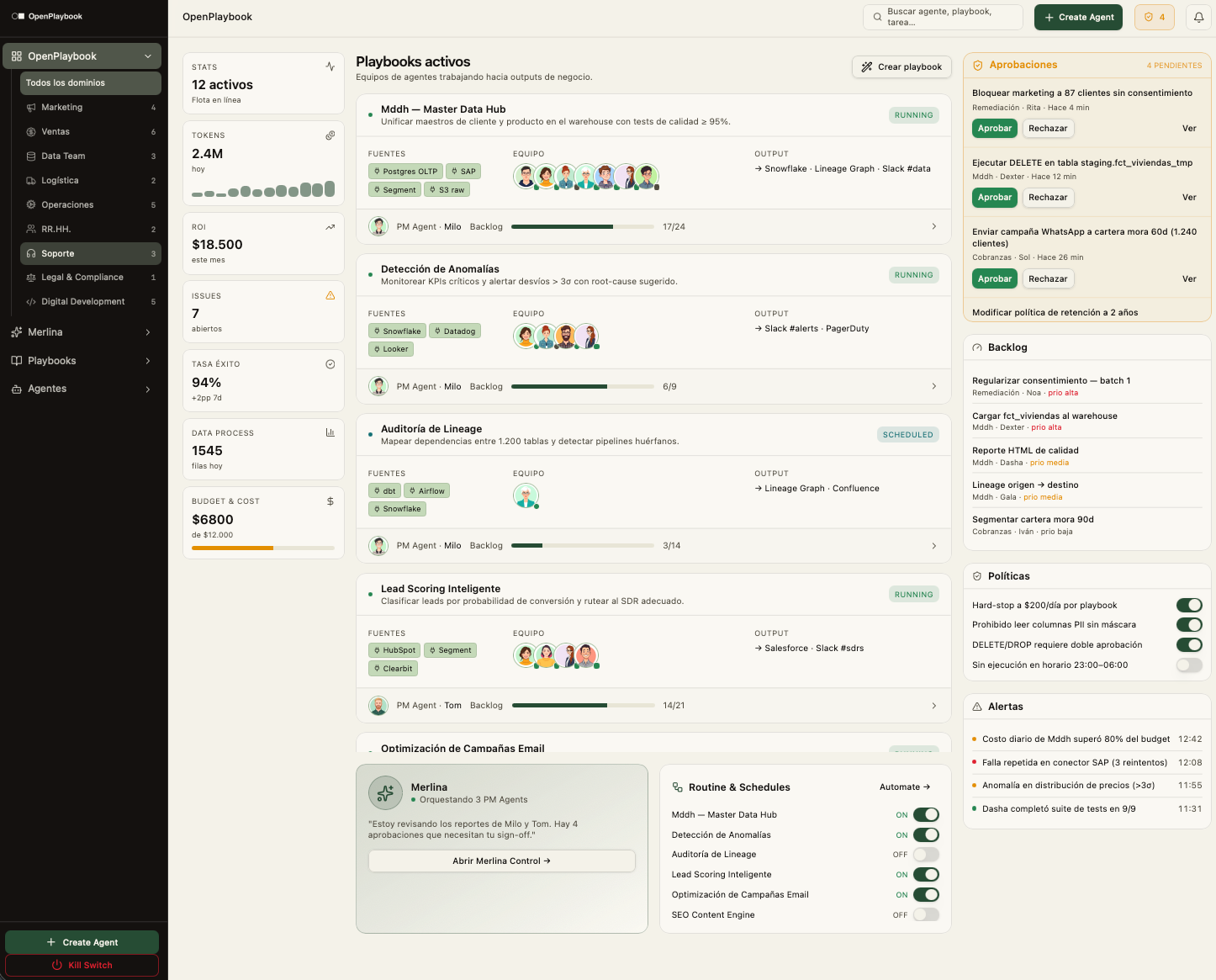Open Auditoría de Lineage backlog chevron 3/14
Screen dimensions: 1216x980
pos(933,546)
